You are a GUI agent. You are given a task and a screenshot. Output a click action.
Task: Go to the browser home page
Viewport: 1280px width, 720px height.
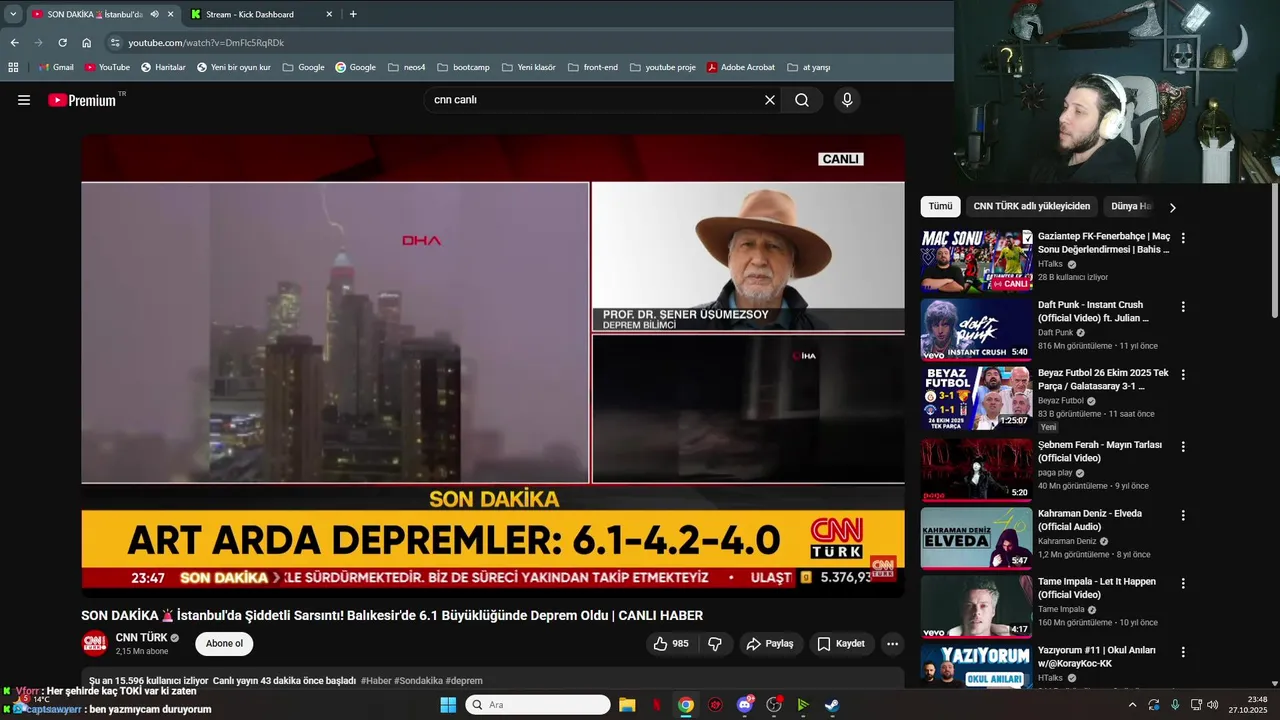(x=86, y=43)
